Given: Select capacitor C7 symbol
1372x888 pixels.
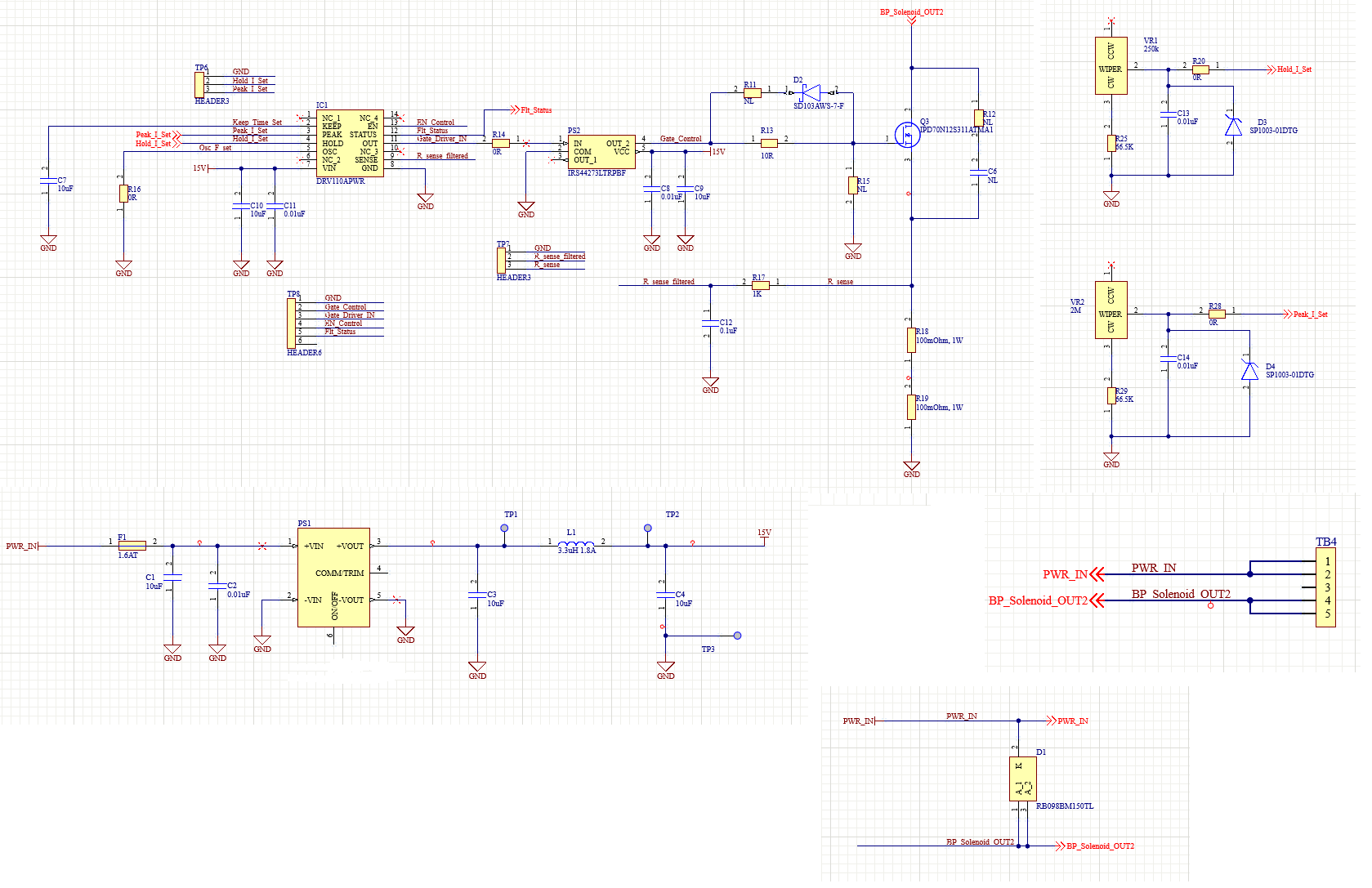Looking at the screenshot, I should click(49, 181).
